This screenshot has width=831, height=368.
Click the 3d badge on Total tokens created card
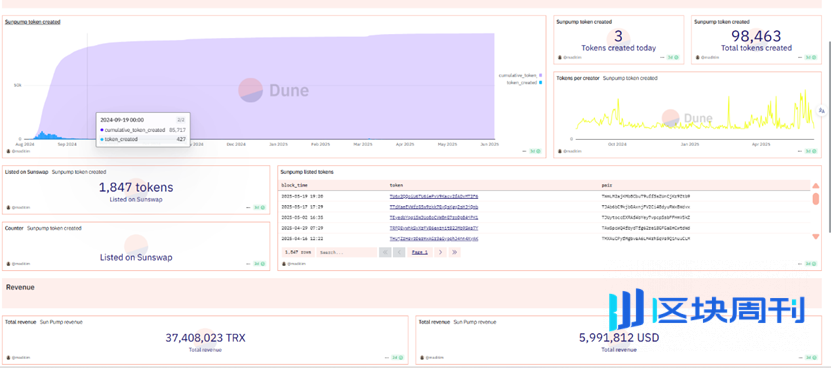coord(811,57)
